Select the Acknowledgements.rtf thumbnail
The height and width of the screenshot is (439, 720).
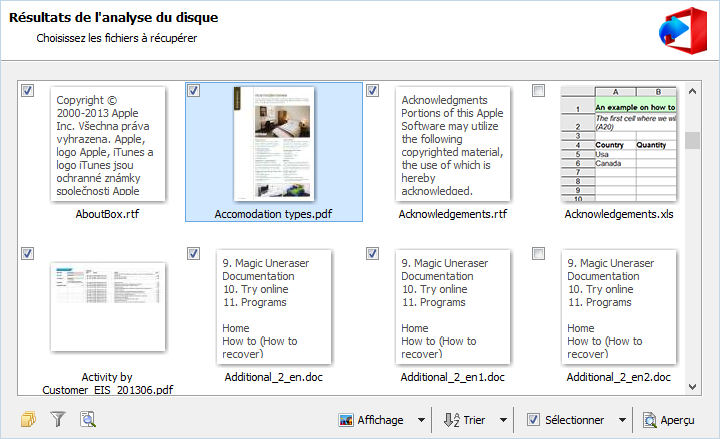[453, 144]
